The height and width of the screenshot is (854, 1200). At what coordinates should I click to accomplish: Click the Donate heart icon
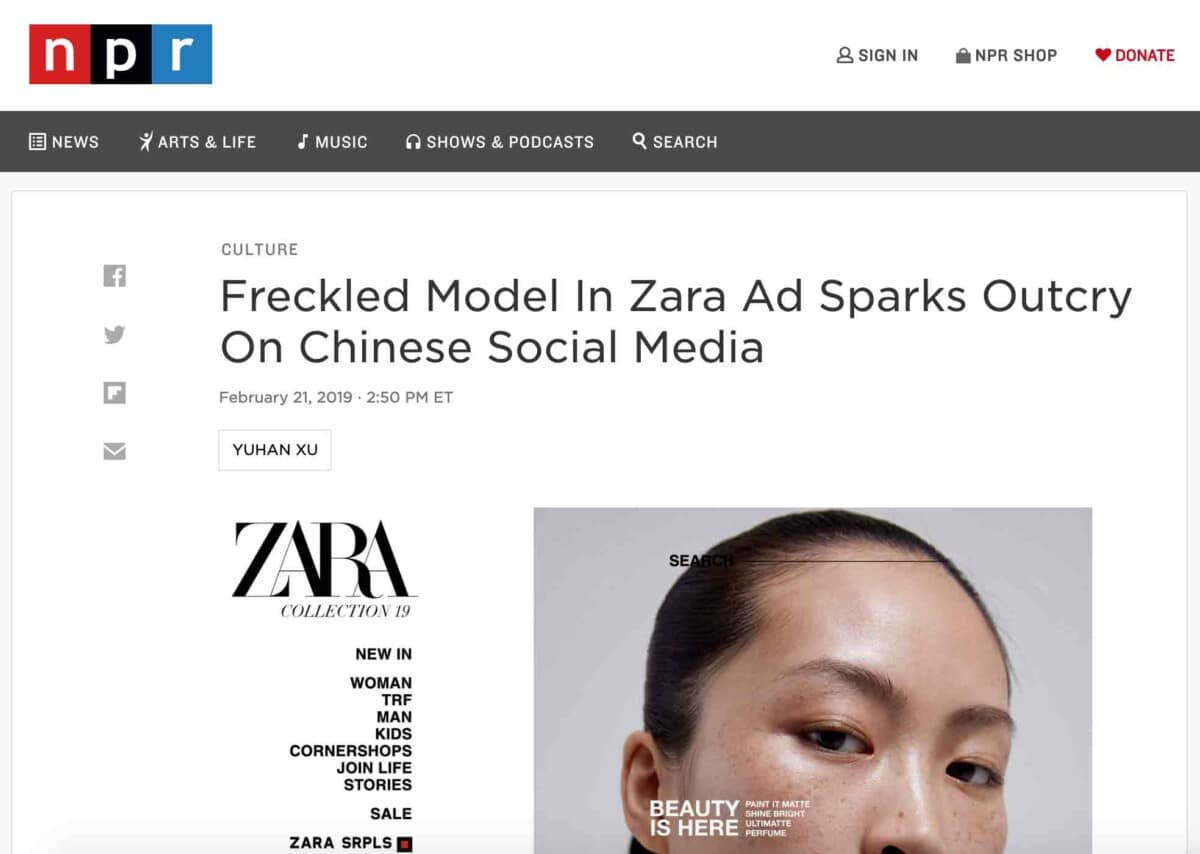(1103, 55)
